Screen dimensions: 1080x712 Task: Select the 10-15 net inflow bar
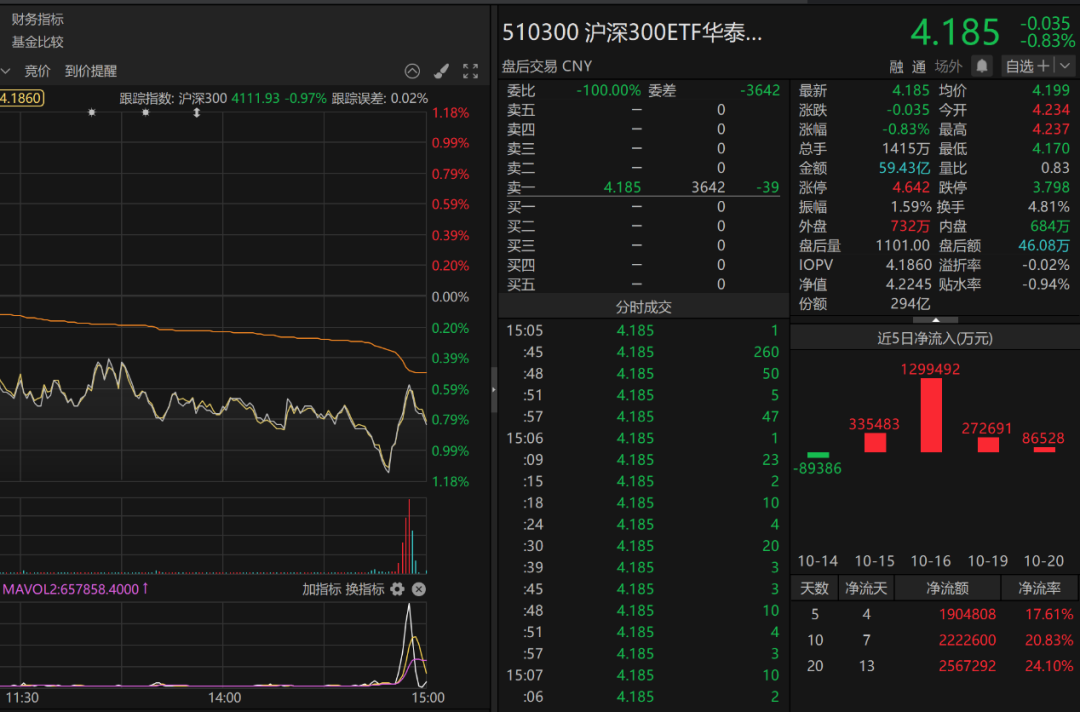875,442
